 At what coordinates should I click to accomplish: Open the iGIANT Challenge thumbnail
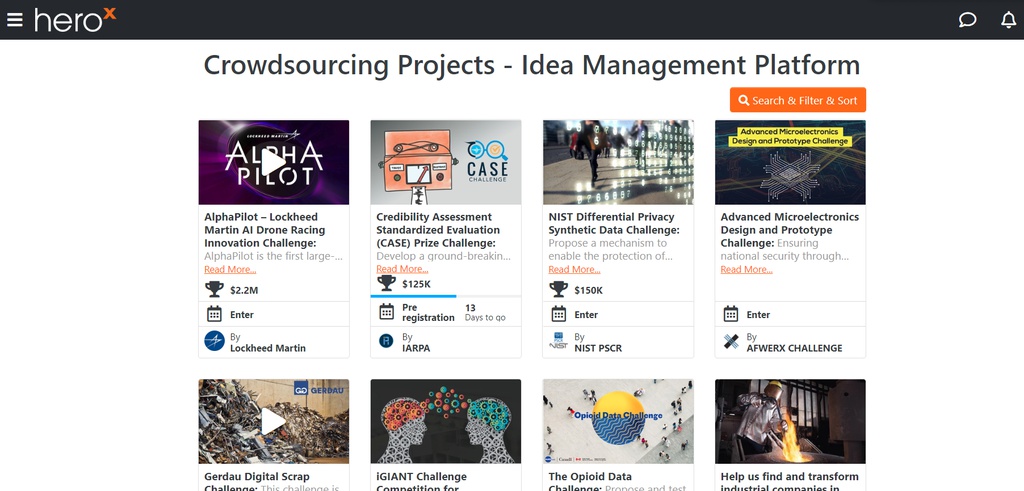click(445, 421)
